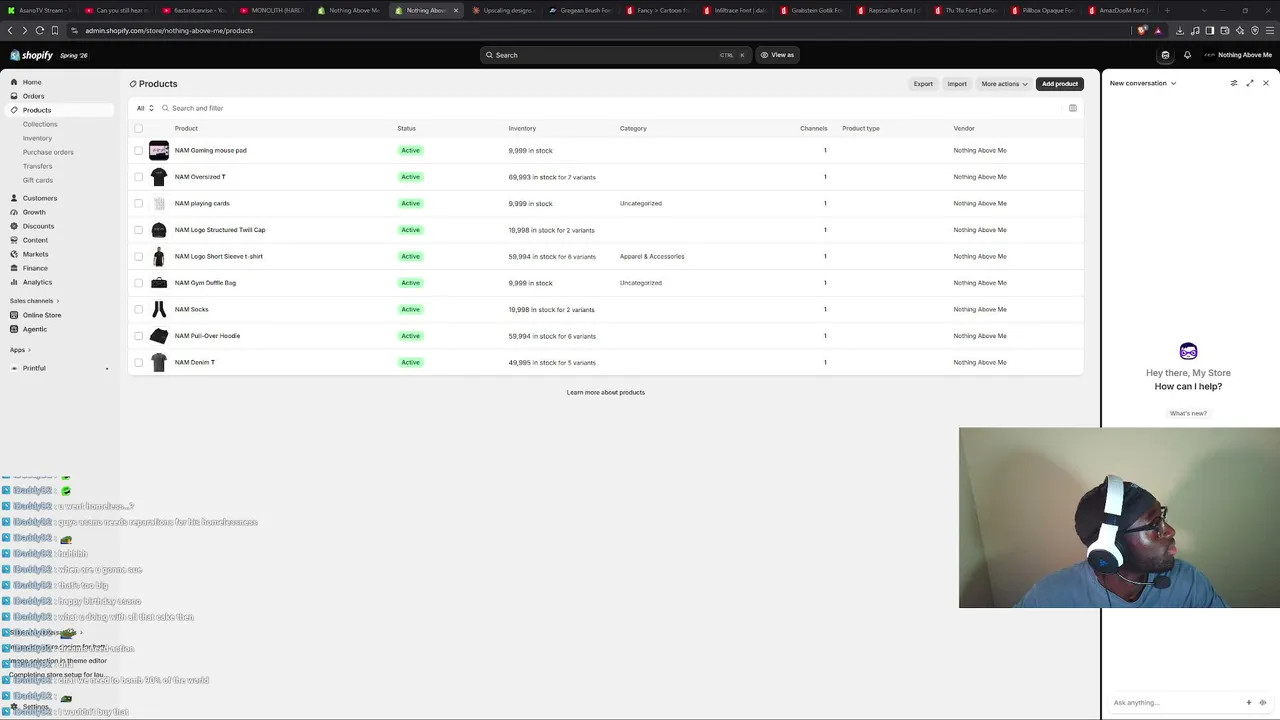Open the Home section icon in sidebar
The width and height of the screenshot is (1280, 720).
coord(14,82)
